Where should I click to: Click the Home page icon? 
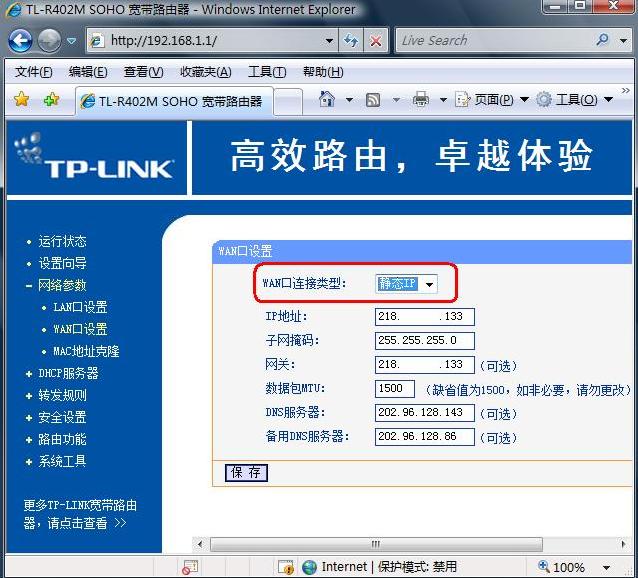(327, 99)
